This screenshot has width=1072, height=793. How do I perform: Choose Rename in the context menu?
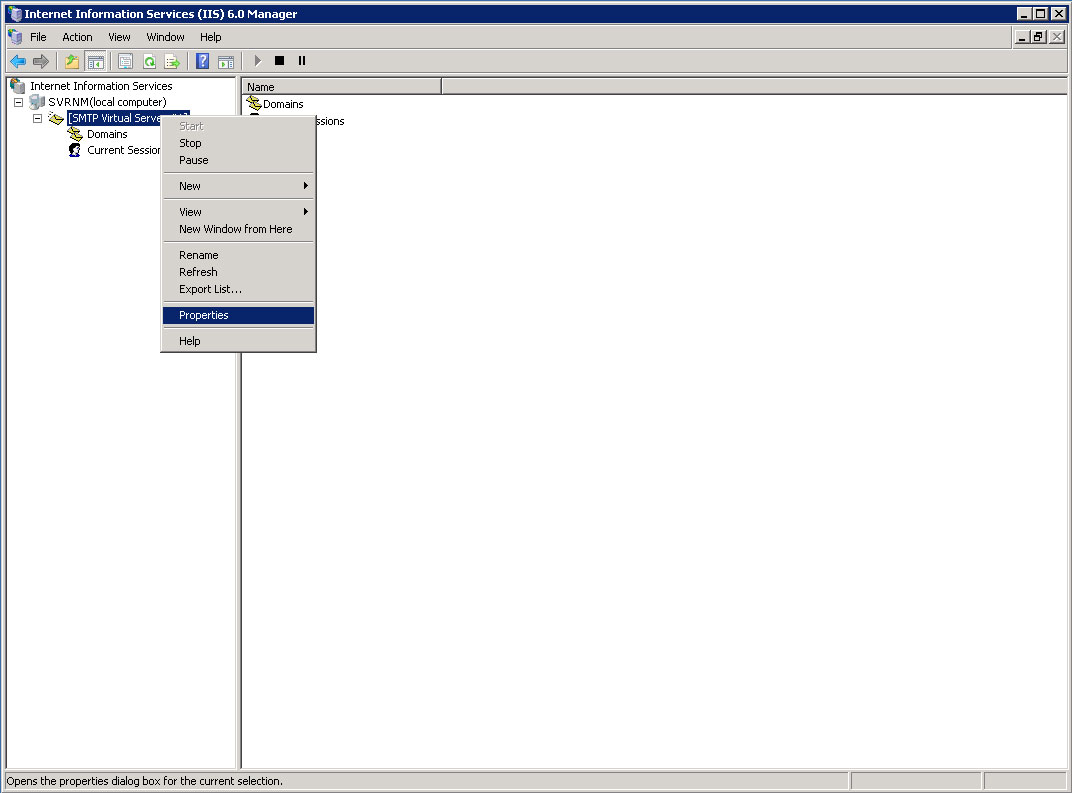click(x=238, y=255)
